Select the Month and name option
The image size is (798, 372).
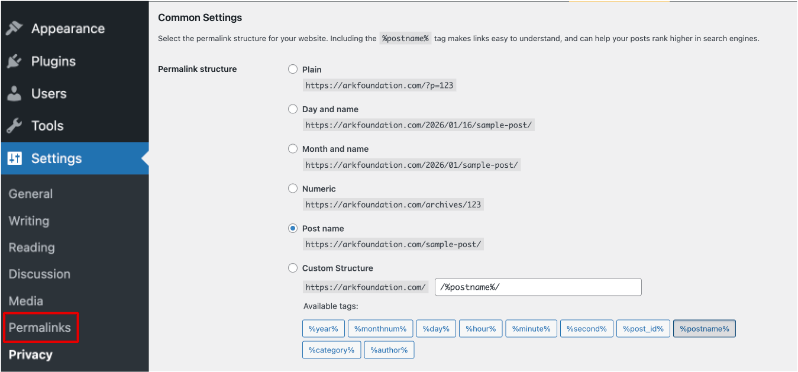pos(293,149)
